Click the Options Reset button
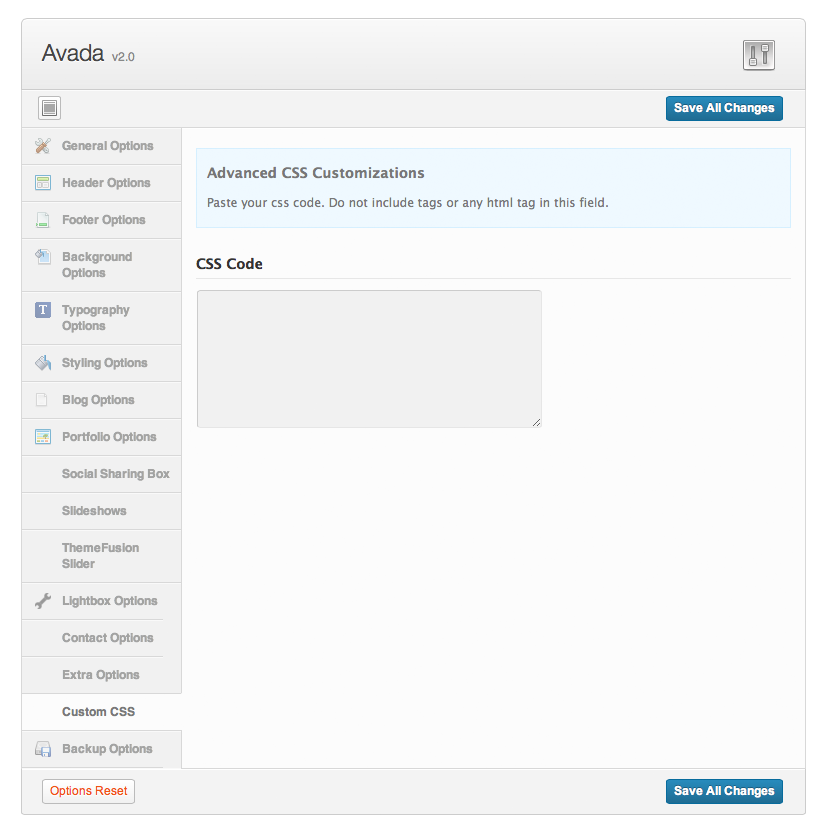Image resolution: width=826 pixels, height=837 pixels. [89, 791]
